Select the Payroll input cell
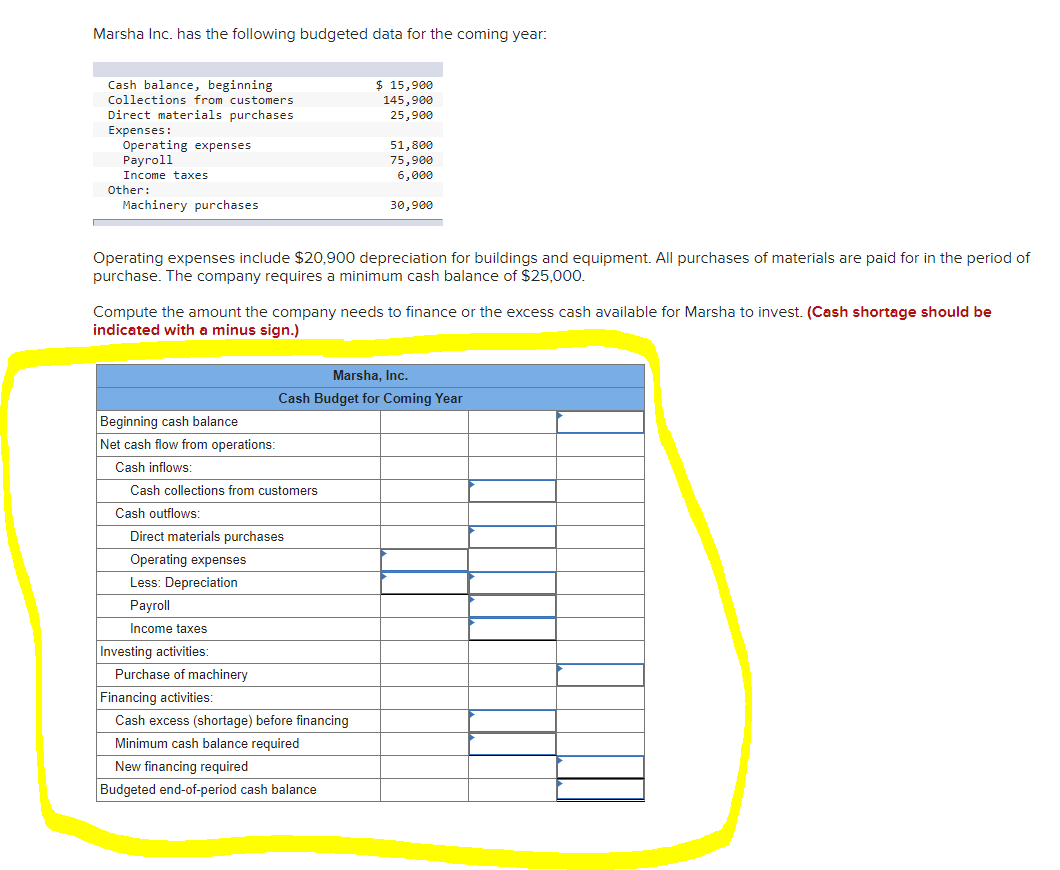This screenshot has height=870, width=1060. coord(512,605)
